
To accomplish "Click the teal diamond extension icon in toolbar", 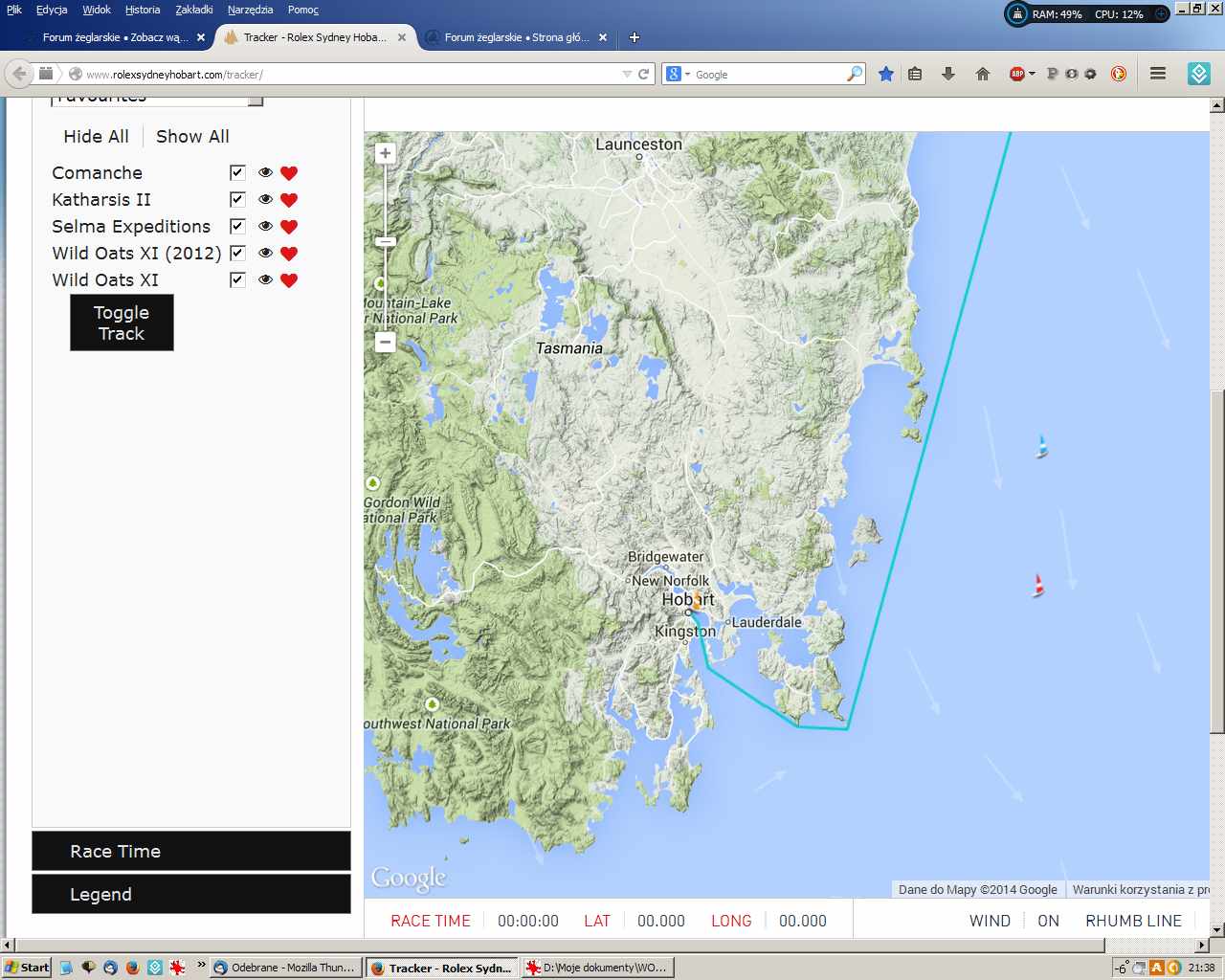I will point(1199,74).
